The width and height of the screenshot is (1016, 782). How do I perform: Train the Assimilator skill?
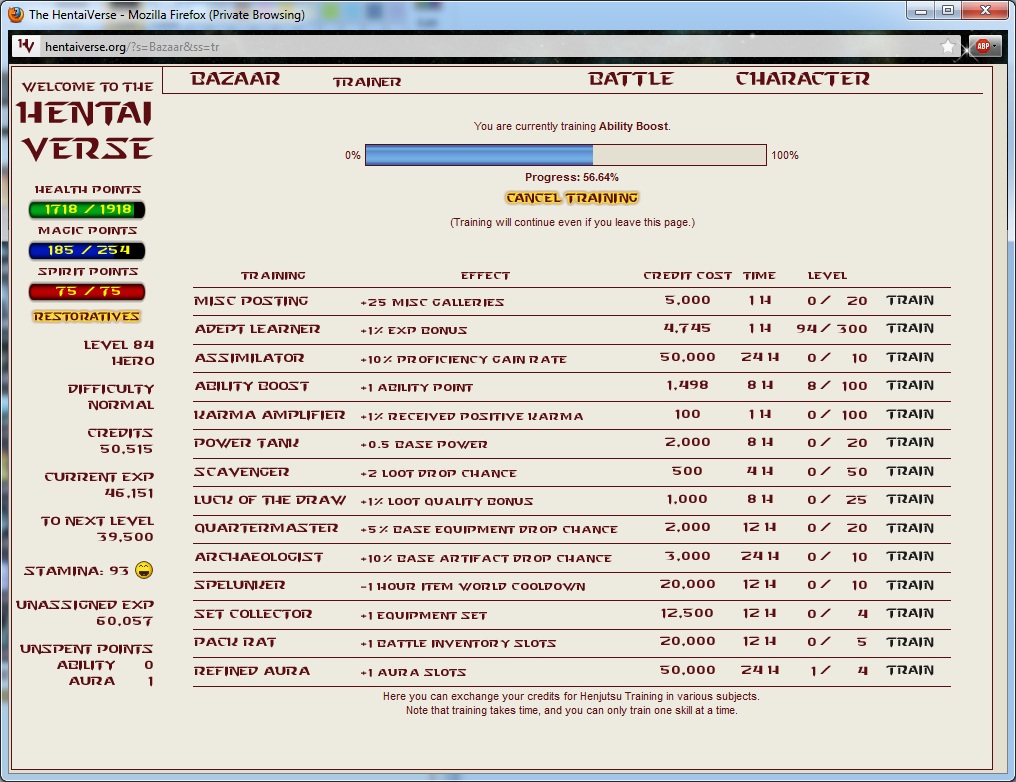point(910,357)
